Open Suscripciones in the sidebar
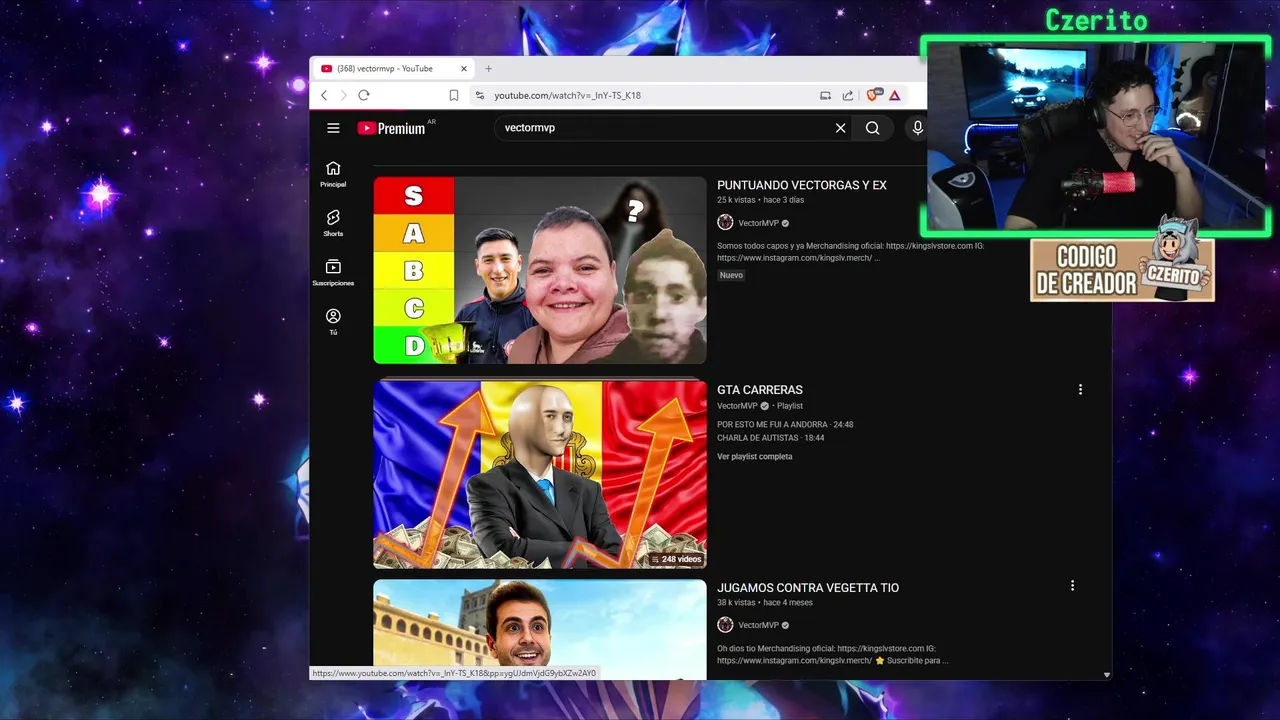This screenshot has height=720, width=1280. tap(333, 272)
